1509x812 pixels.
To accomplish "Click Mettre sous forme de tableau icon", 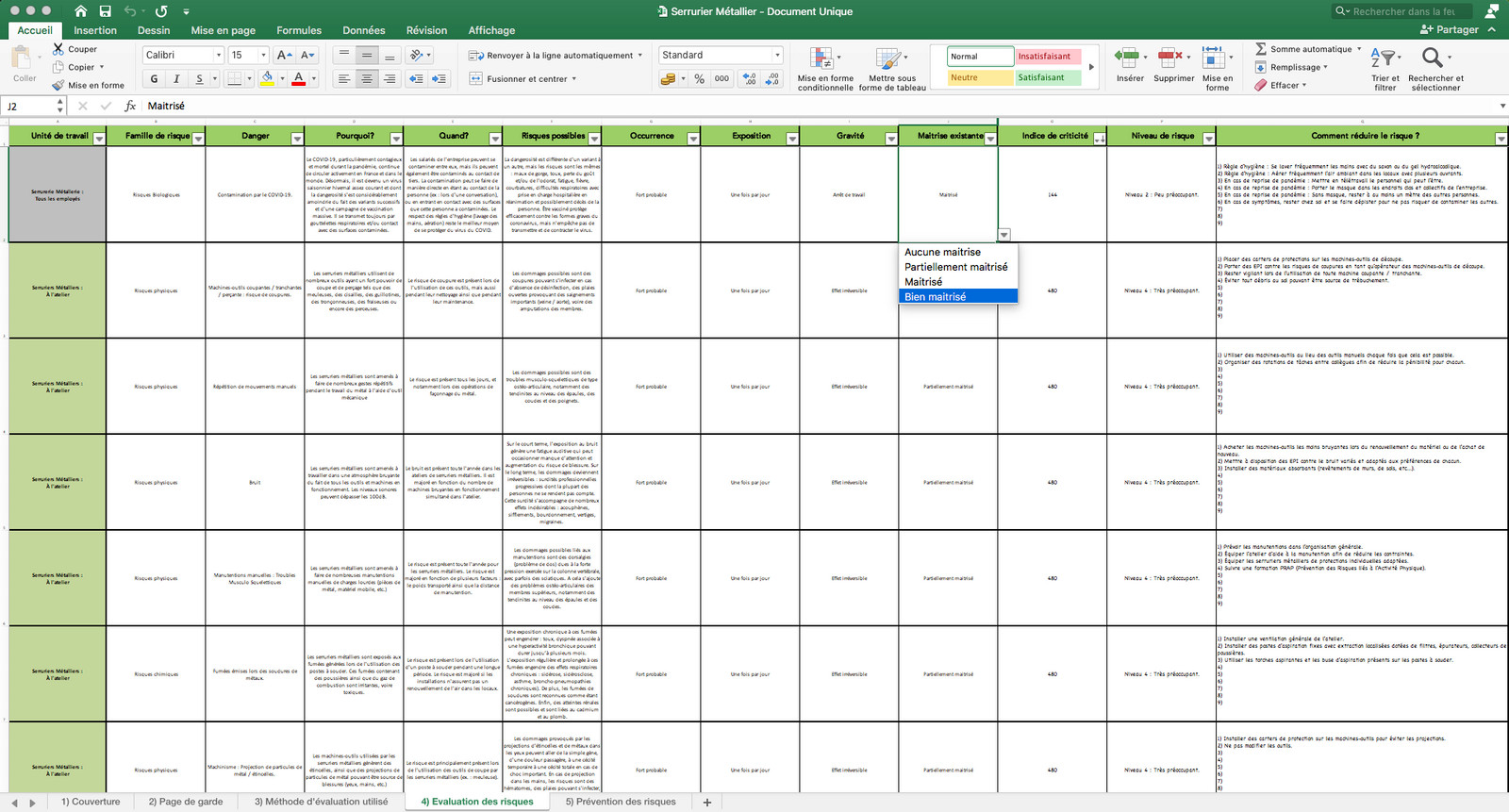I will point(888,59).
